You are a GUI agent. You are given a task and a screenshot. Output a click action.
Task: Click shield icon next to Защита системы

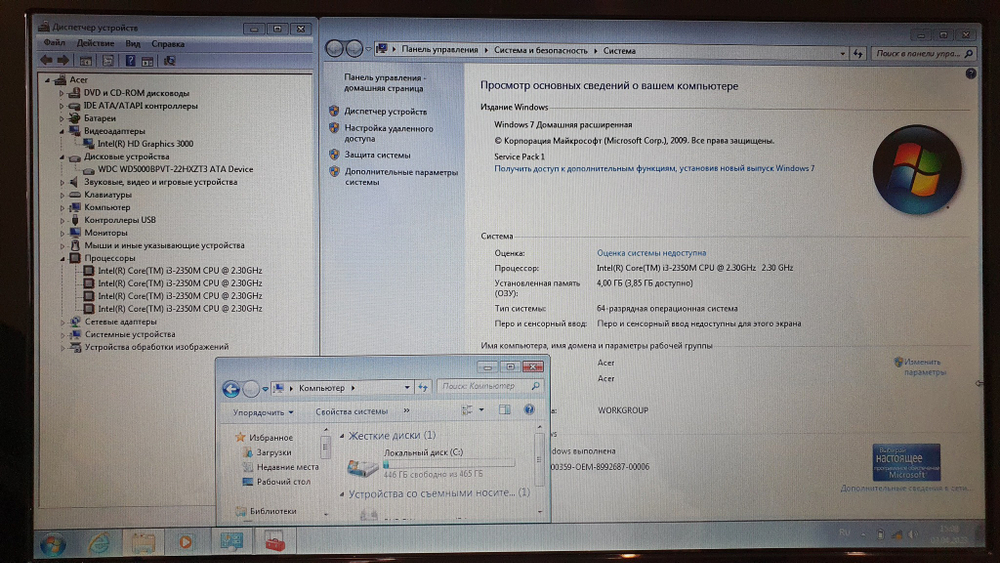click(334, 154)
